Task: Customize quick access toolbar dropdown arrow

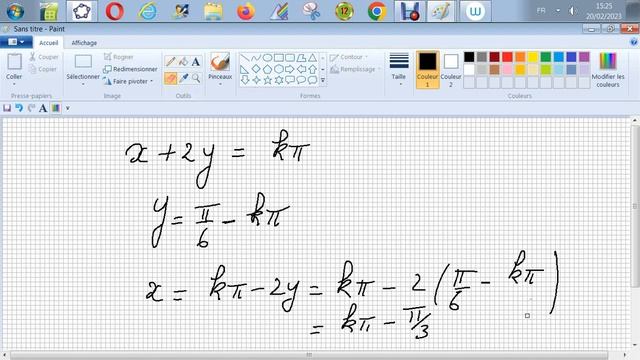Action: point(68,108)
